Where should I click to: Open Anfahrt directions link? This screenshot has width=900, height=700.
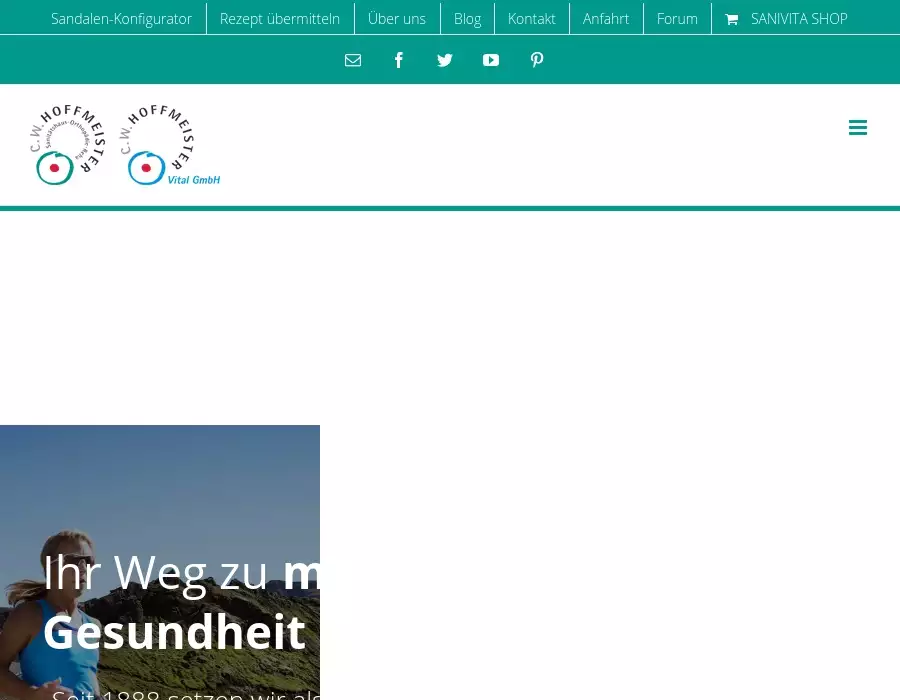(606, 19)
